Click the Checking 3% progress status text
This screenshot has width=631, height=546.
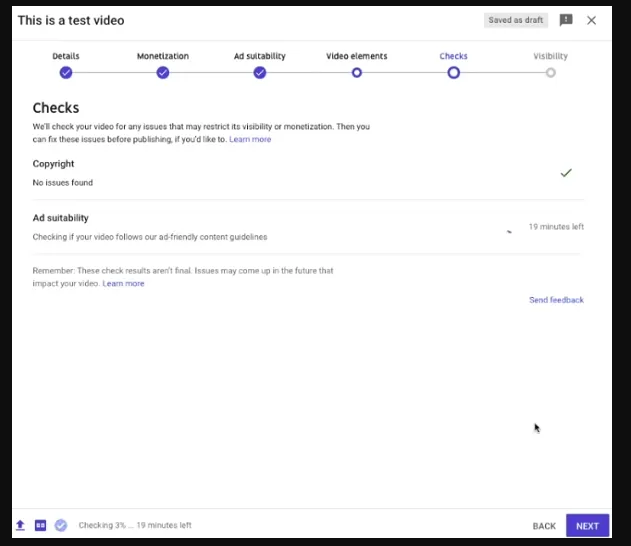(135, 525)
